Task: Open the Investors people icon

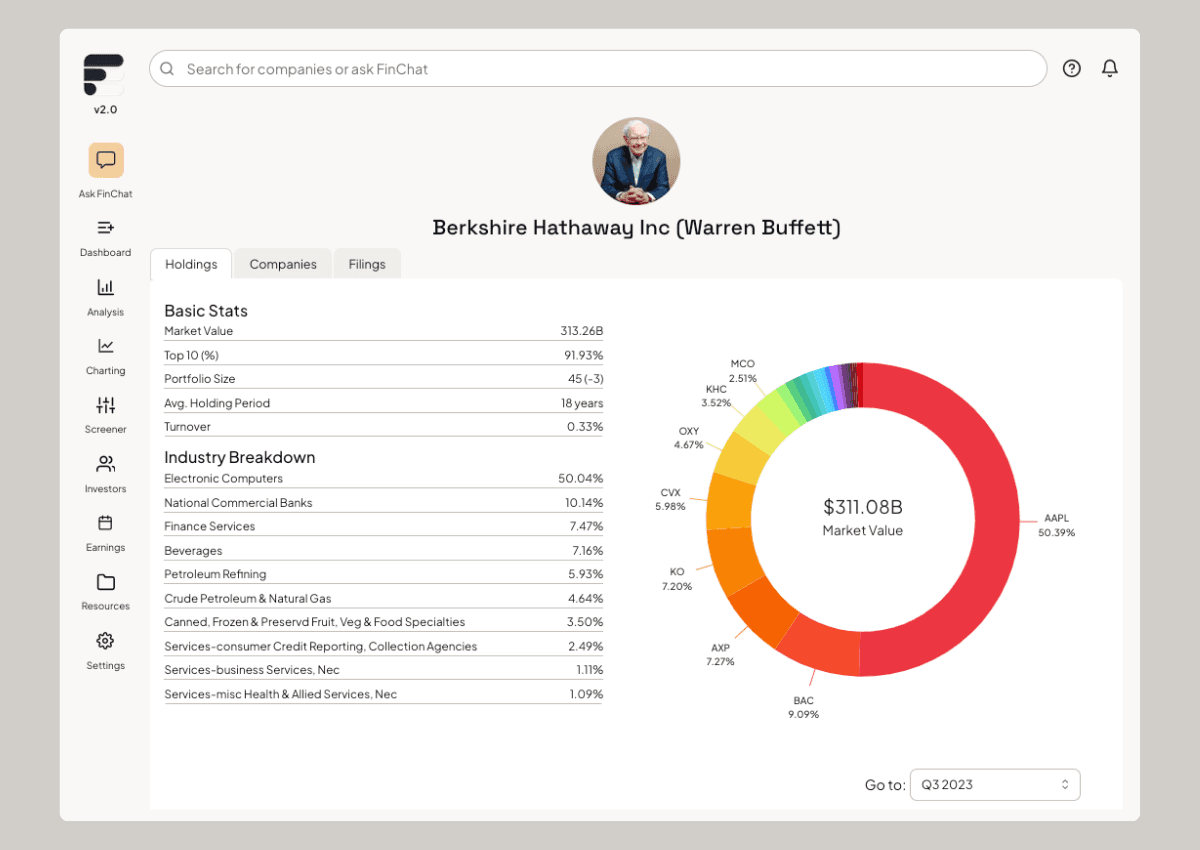Action: tap(106, 464)
